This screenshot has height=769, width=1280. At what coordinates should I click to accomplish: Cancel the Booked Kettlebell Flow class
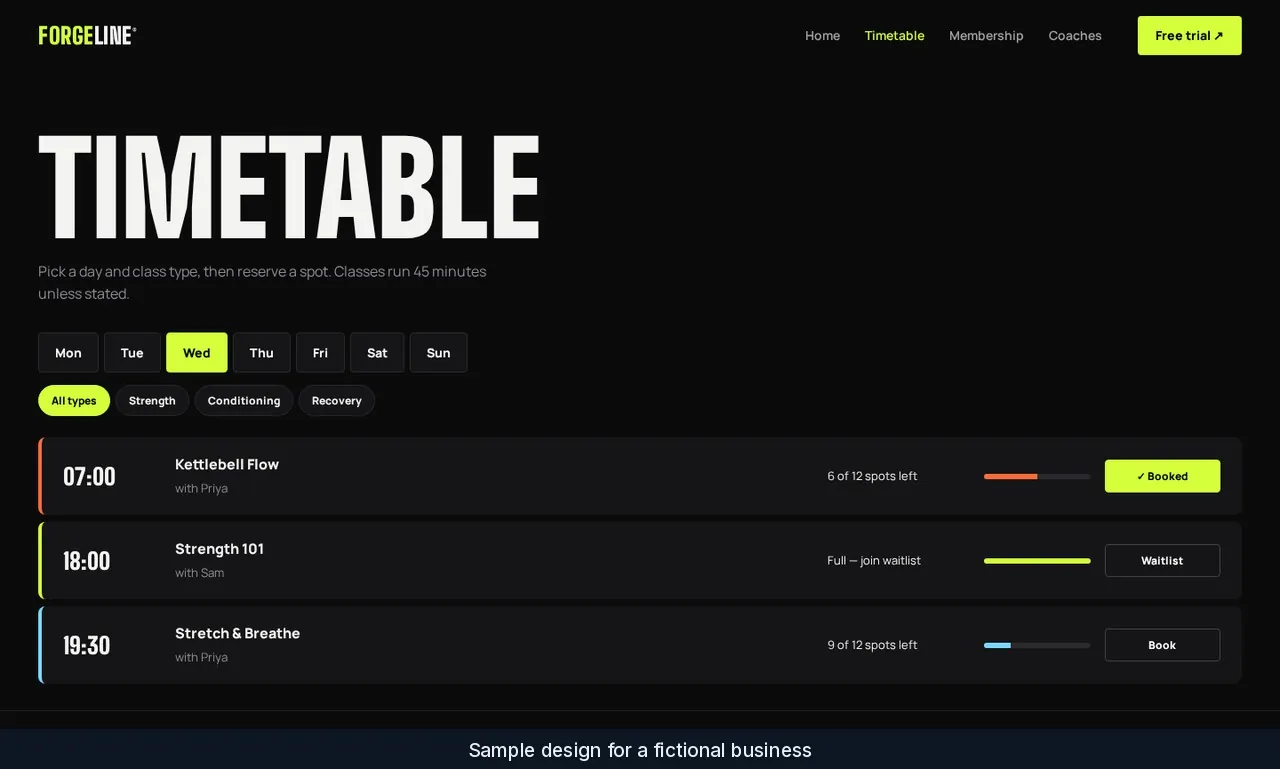pyautogui.click(x=1162, y=476)
